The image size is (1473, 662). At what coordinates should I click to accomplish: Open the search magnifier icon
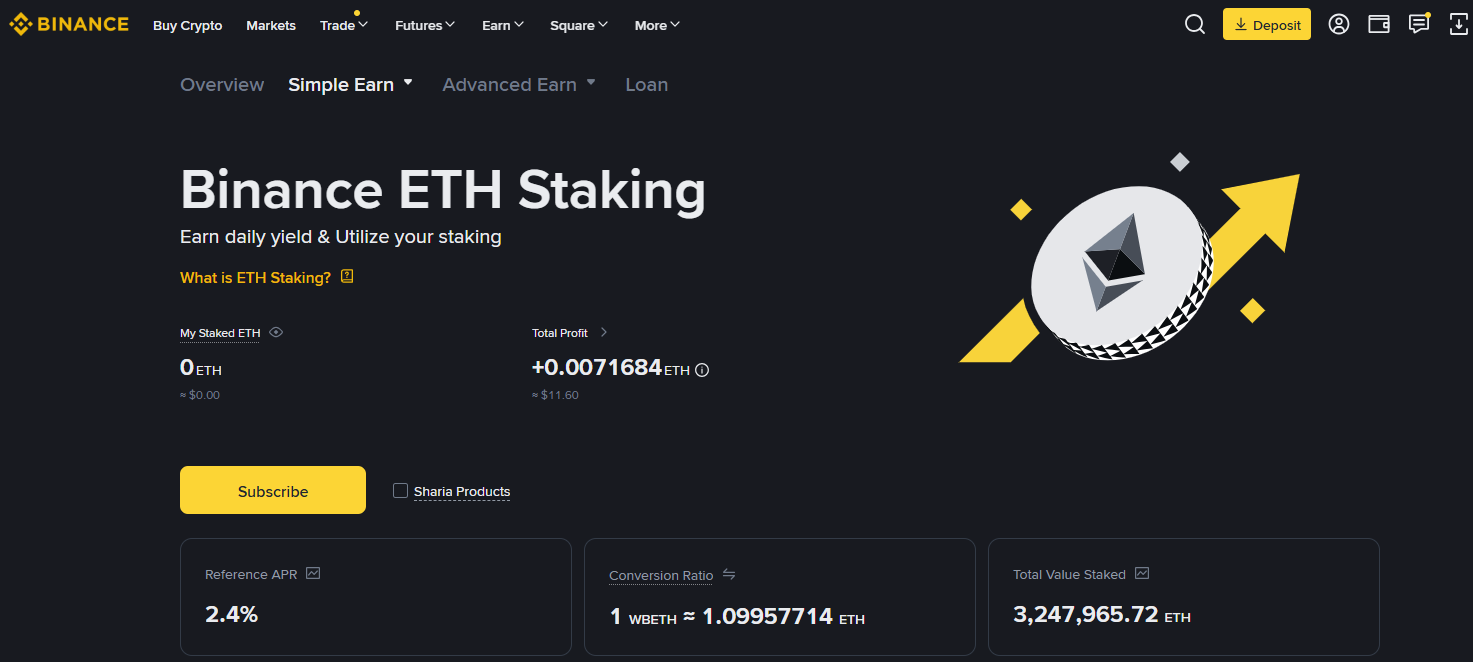pos(1195,25)
